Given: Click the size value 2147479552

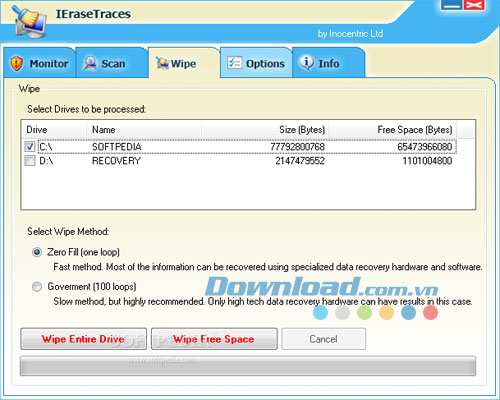Looking at the screenshot, I should [300, 161].
